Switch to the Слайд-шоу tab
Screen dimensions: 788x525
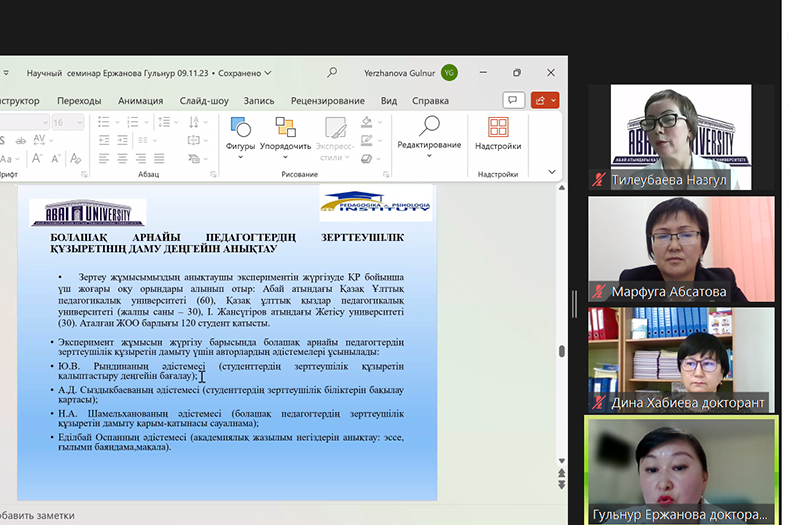tap(204, 101)
